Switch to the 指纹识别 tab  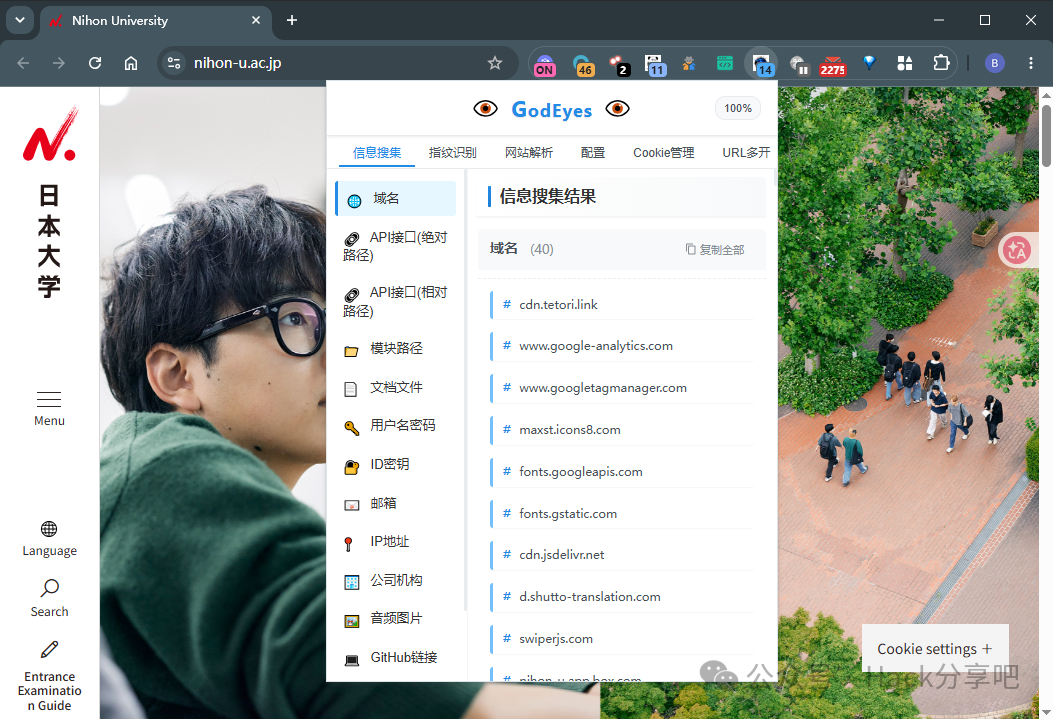click(453, 153)
